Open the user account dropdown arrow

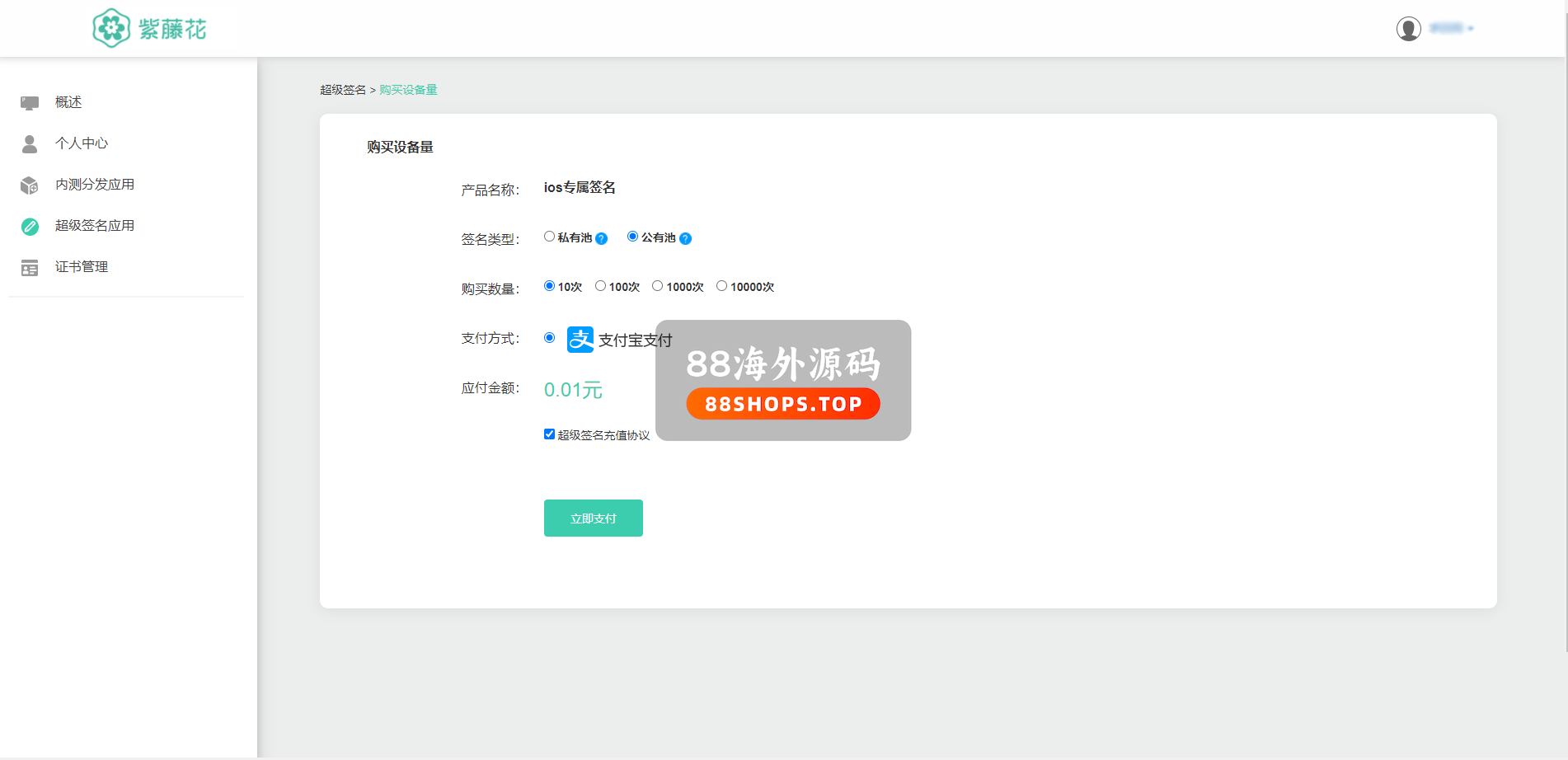pos(1471,29)
